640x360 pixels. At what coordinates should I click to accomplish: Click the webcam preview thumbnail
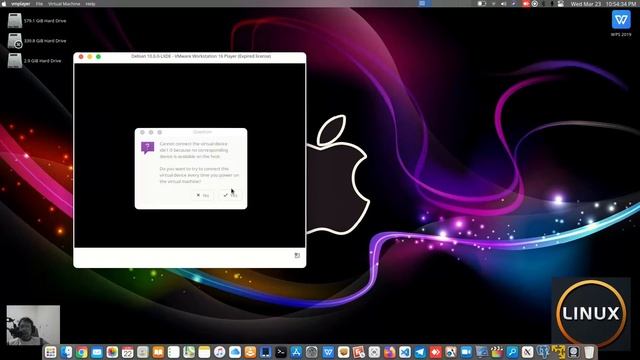[x=33, y=325]
